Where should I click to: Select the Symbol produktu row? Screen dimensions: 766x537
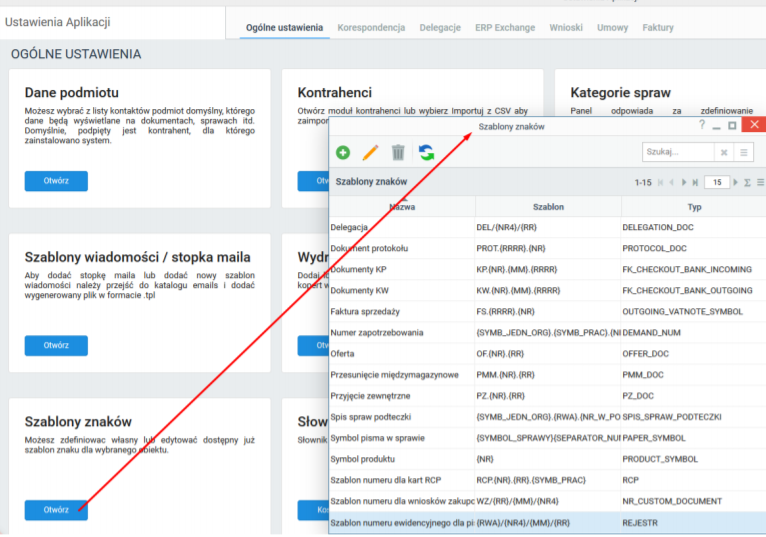pyautogui.click(x=548, y=459)
